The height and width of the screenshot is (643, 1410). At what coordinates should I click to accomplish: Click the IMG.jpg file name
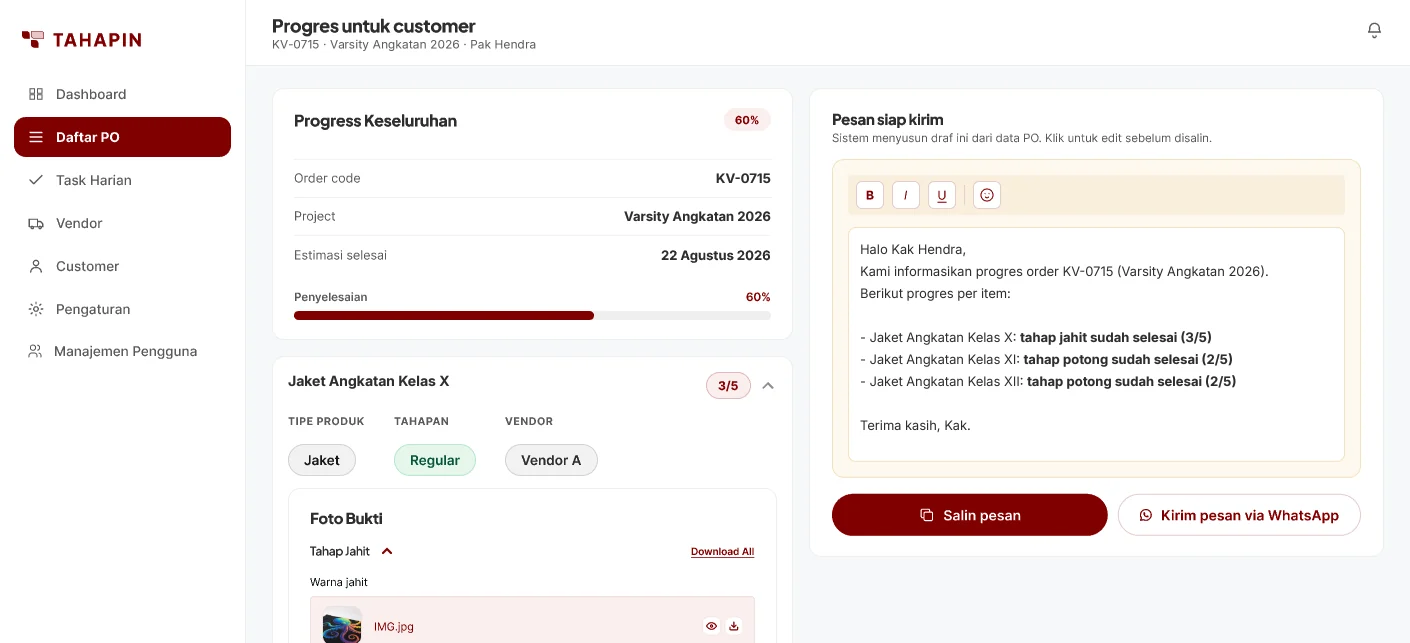(394, 626)
